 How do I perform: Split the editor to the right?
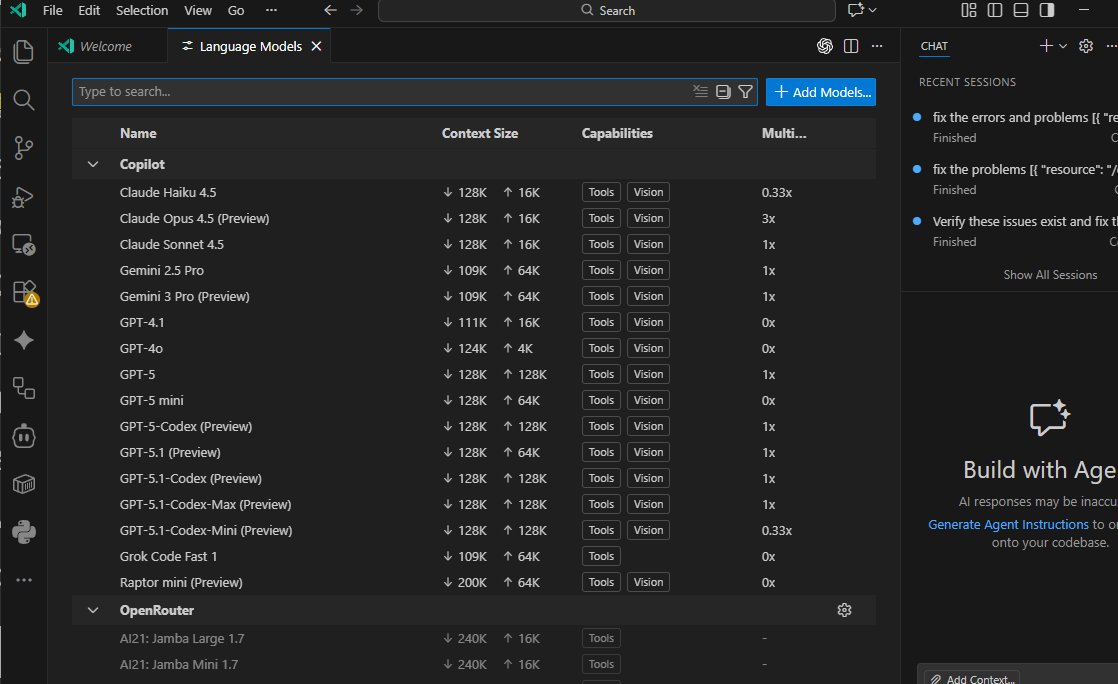pyautogui.click(x=851, y=46)
